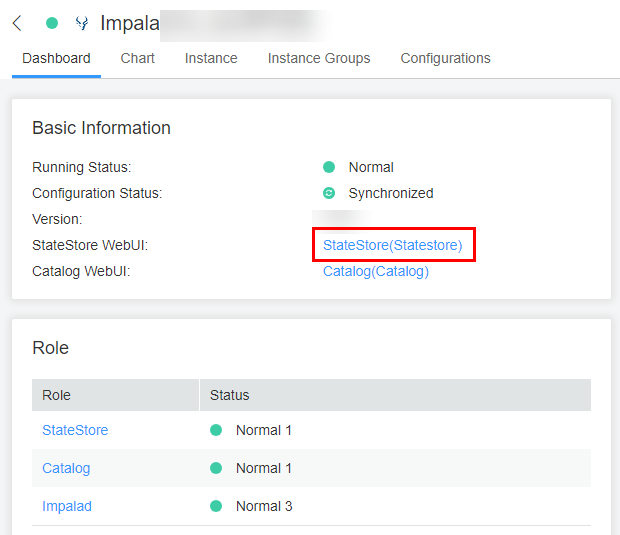
Task: Click the Basic Information heading
Action: coord(101,128)
